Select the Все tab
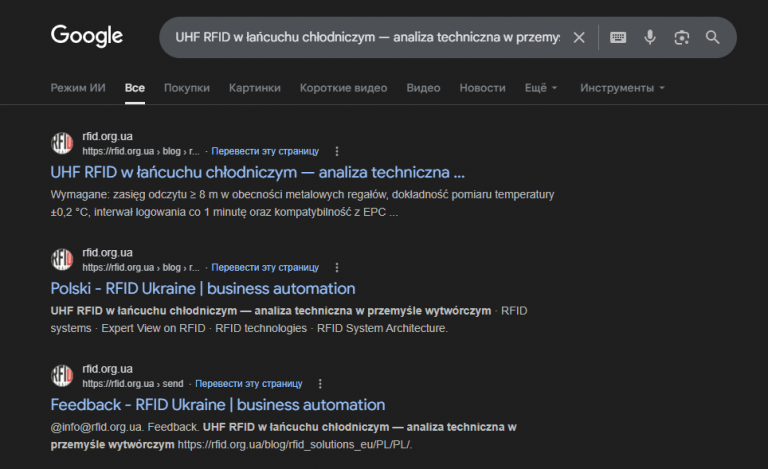 coord(135,88)
